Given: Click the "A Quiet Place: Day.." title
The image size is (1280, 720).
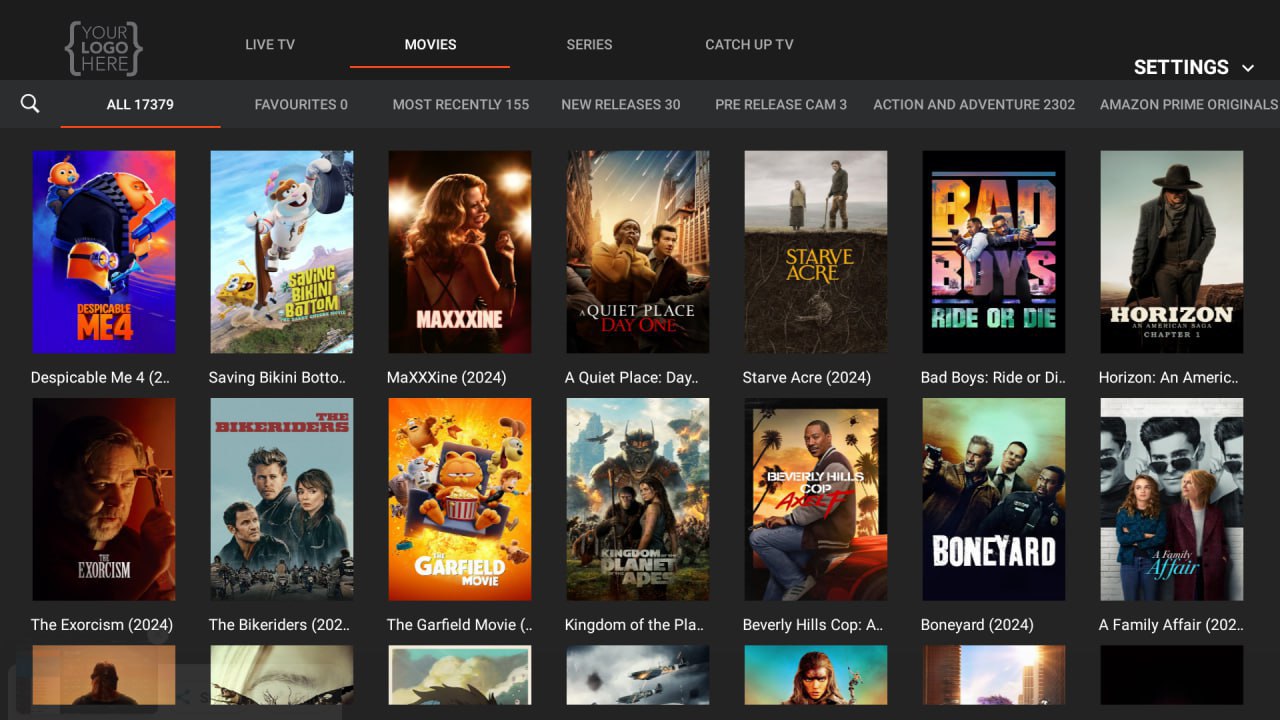Looking at the screenshot, I should pos(631,378).
